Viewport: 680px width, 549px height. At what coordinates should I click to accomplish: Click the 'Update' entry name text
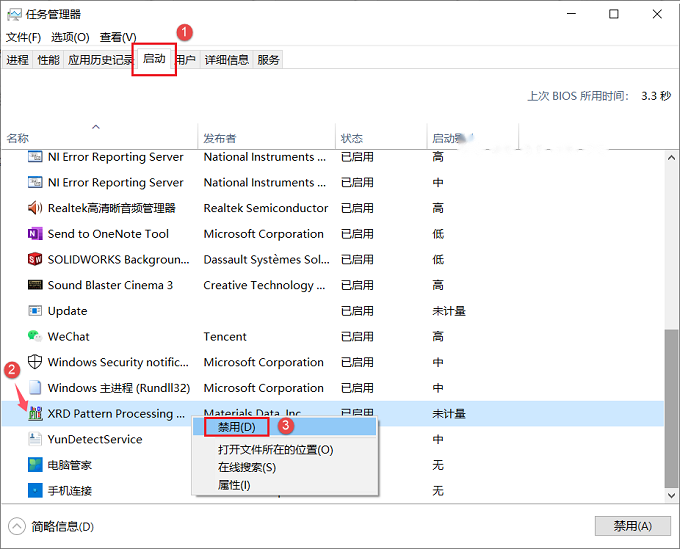[68, 311]
